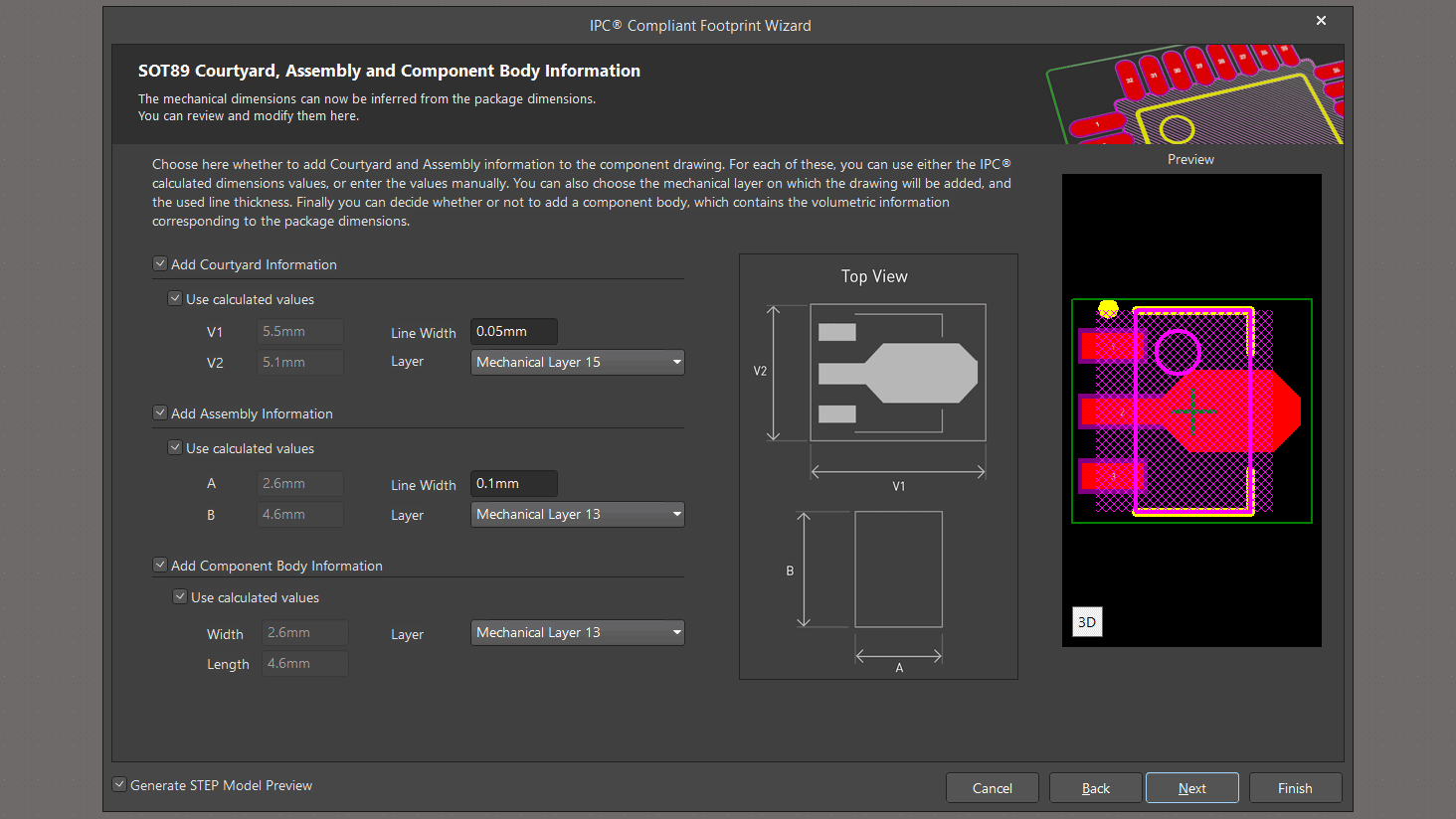Image resolution: width=1456 pixels, height=819 pixels.
Task: Uncheck Use calculated values under Component Body
Action: pyautogui.click(x=180, y=597)
